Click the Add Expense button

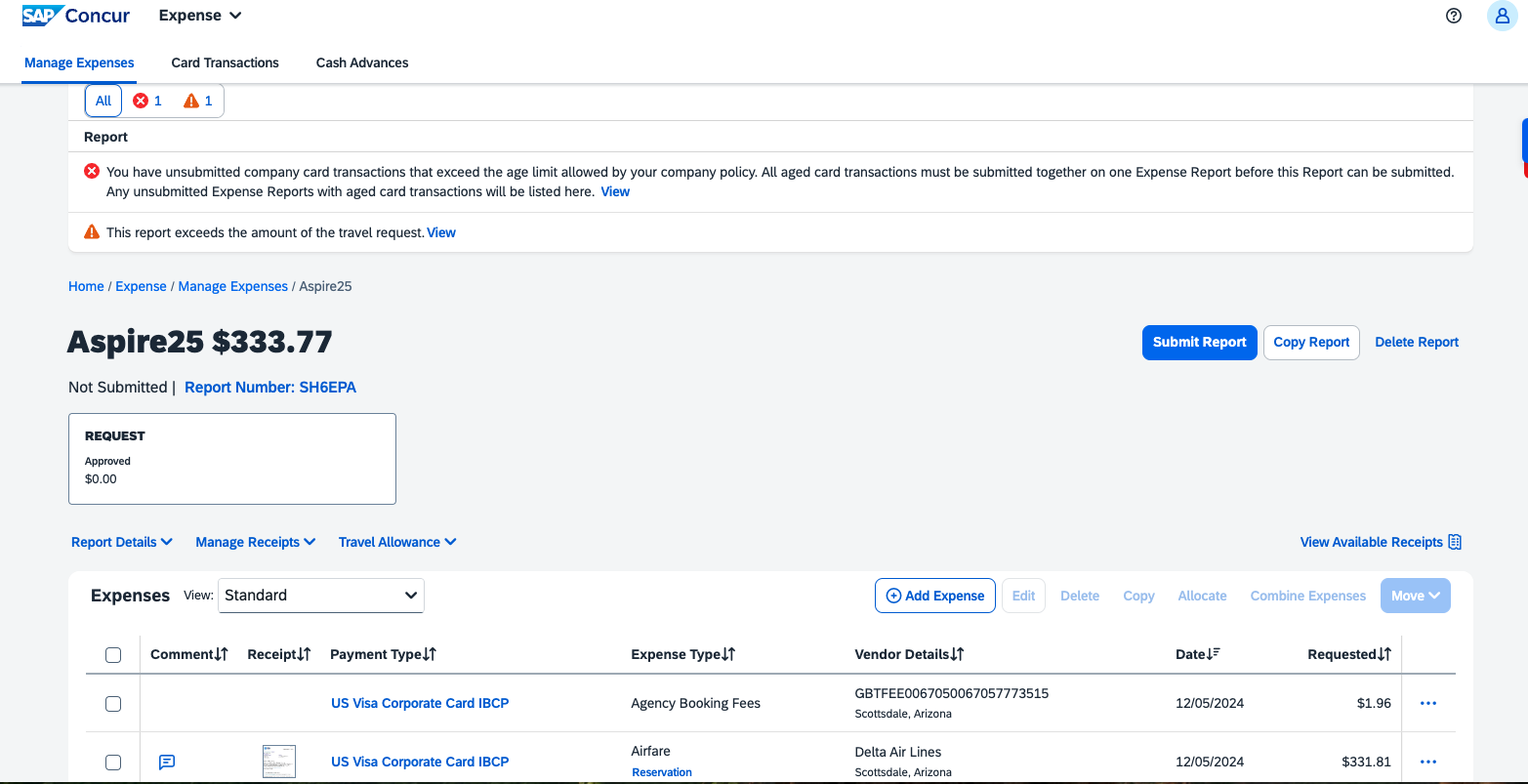[935, 596]
